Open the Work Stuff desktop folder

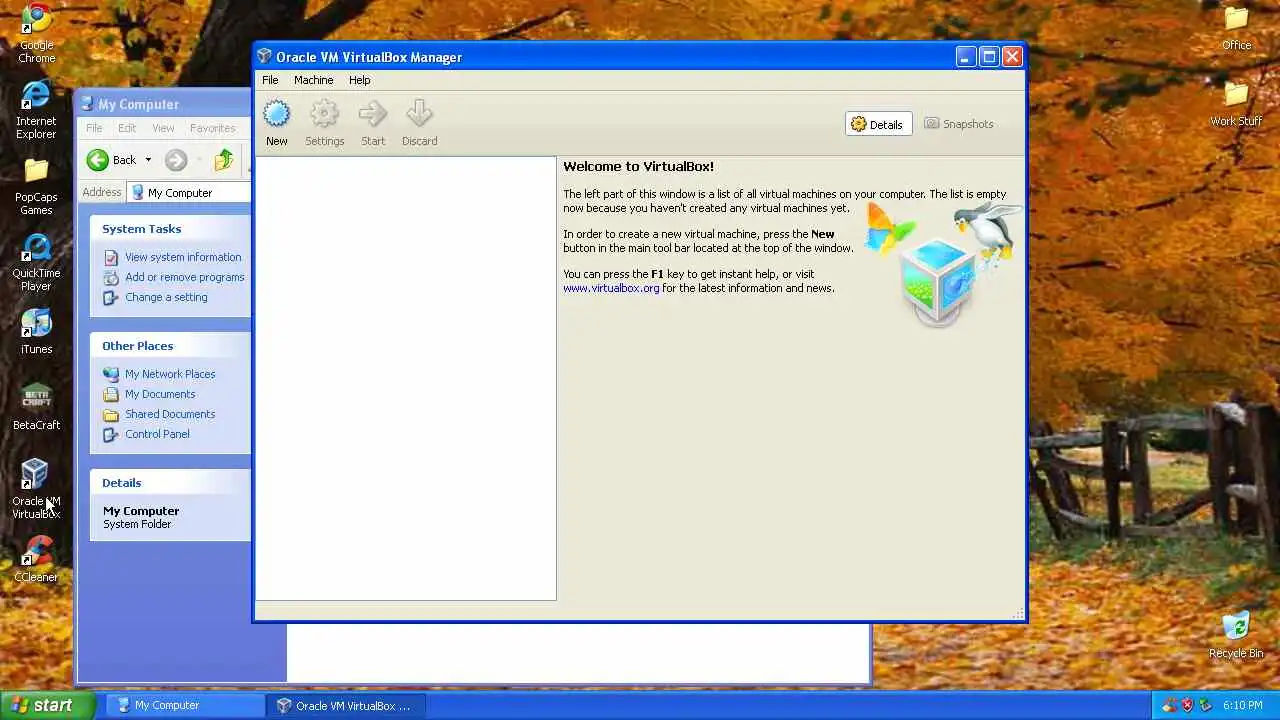point(1237,104)
